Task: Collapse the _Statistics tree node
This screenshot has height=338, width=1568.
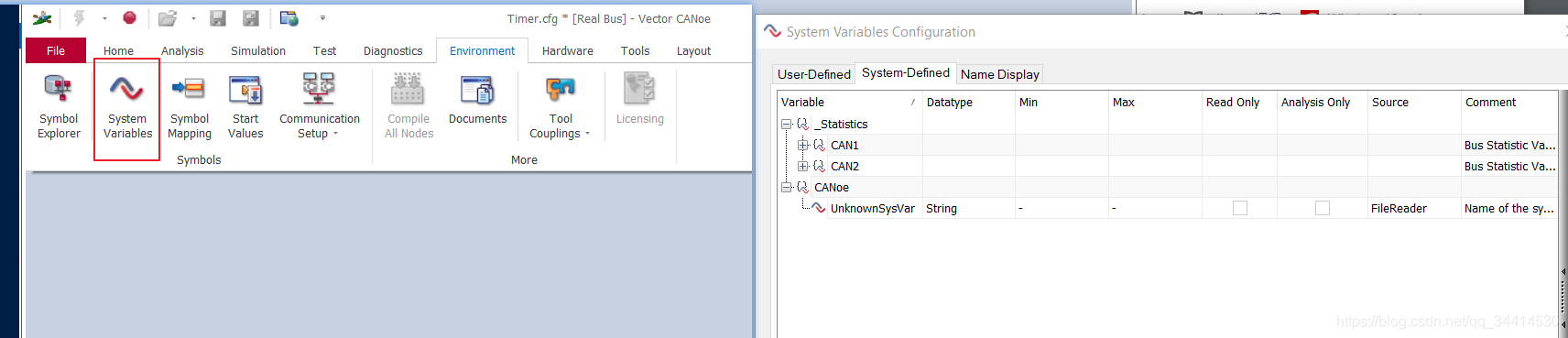Action: tap(786, 124)
